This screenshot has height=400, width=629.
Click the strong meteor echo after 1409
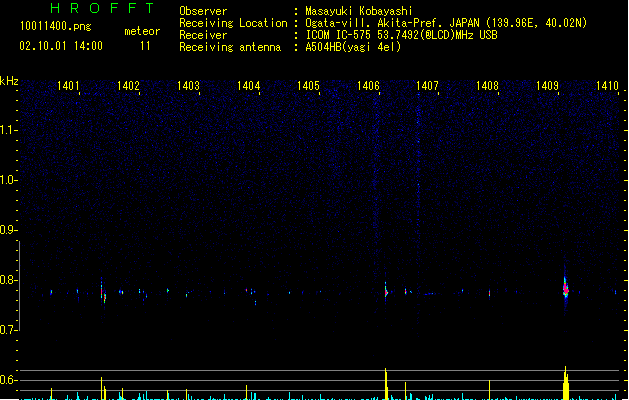point(566,289)
